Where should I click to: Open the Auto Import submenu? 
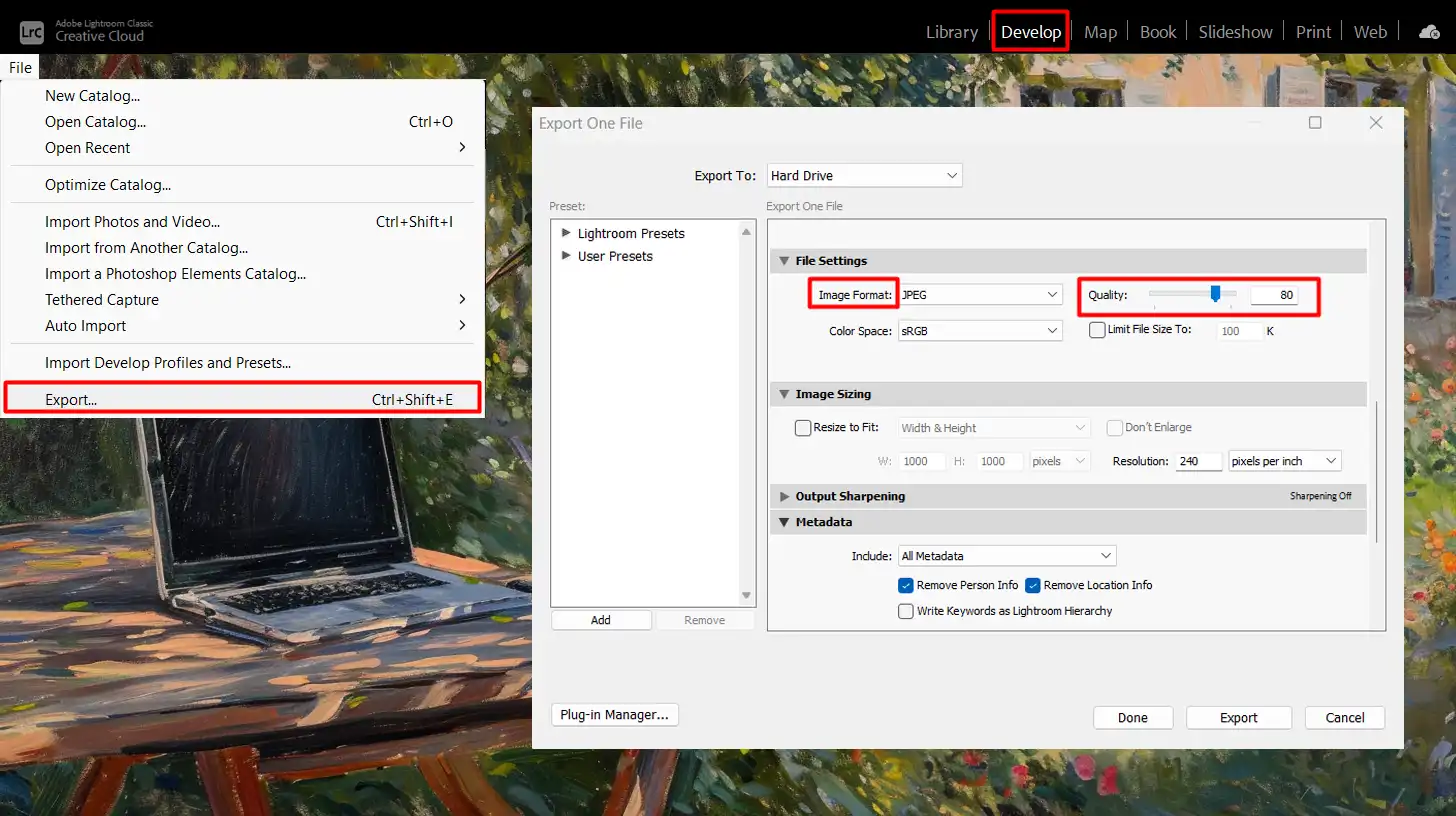point(243,326)
